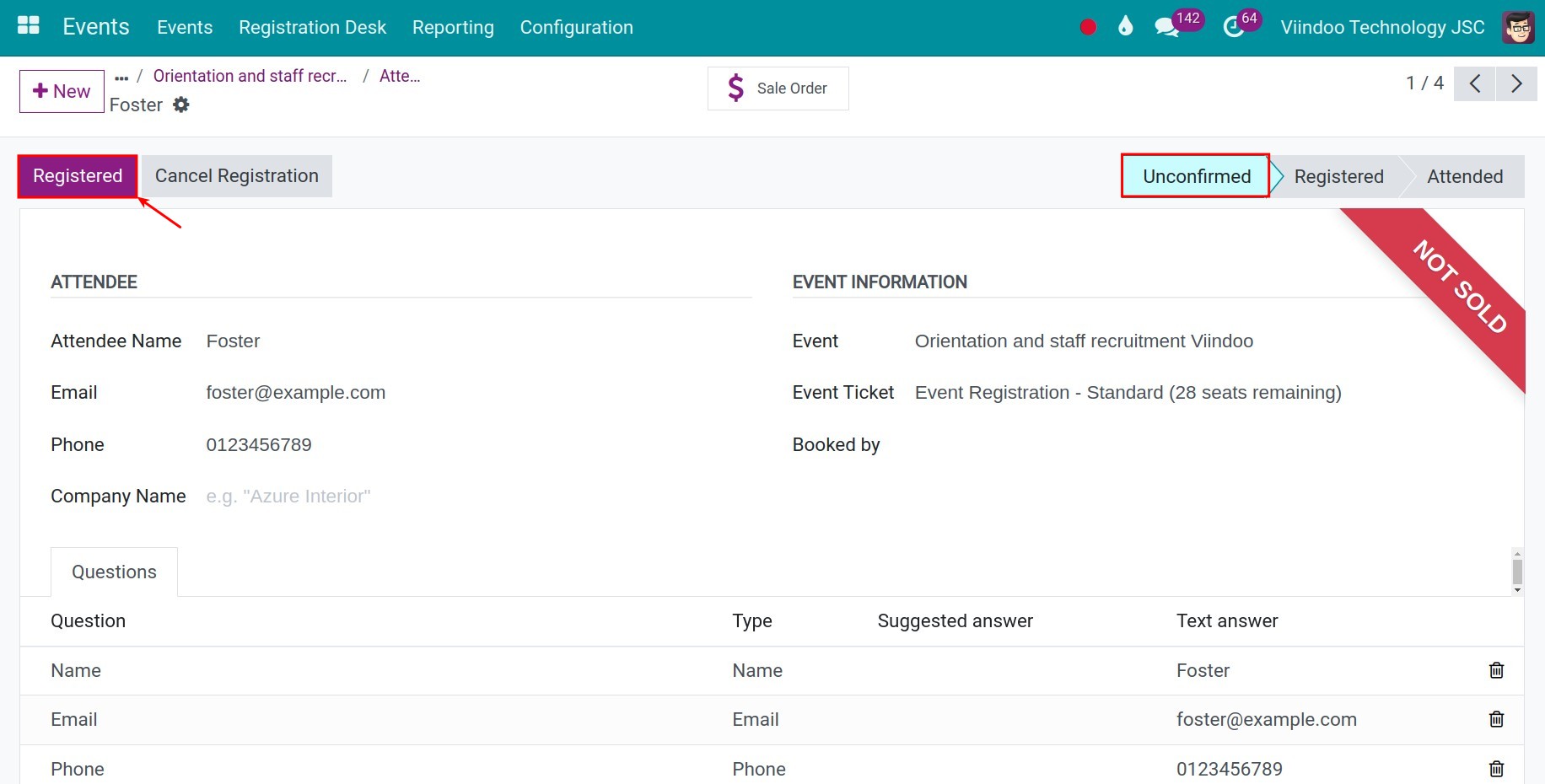Click the red recording indicator dot
This screenshot has width=1545, height=784.
[x=1087, y=27]
